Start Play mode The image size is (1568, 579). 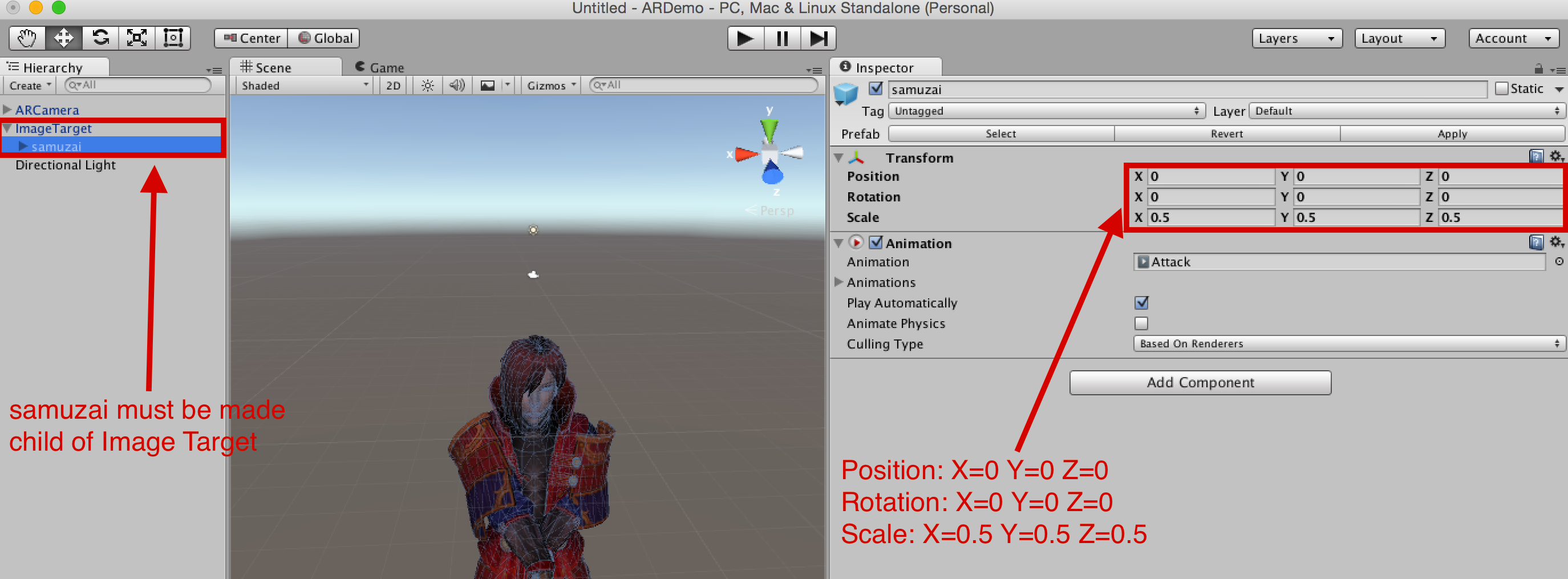(745, 38)
